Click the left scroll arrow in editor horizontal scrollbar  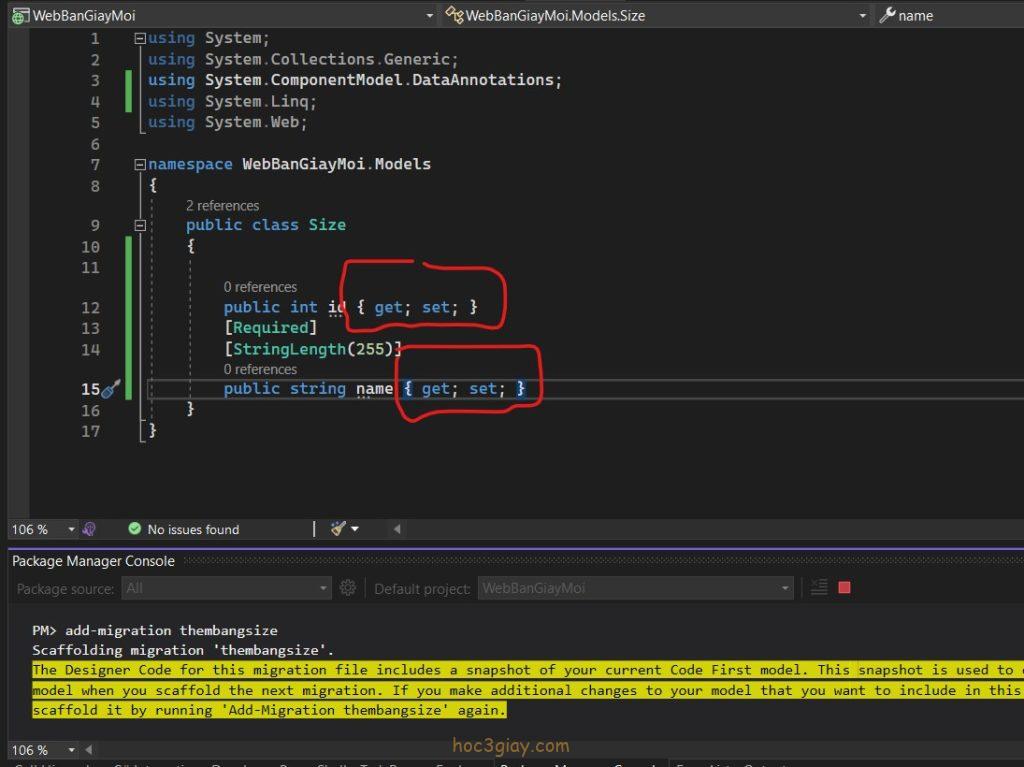pos(397,529)
